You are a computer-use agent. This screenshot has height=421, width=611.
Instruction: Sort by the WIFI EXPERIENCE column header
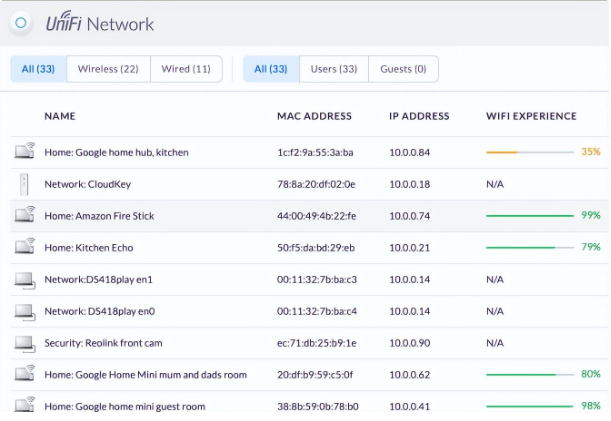[x=532, y=116]
